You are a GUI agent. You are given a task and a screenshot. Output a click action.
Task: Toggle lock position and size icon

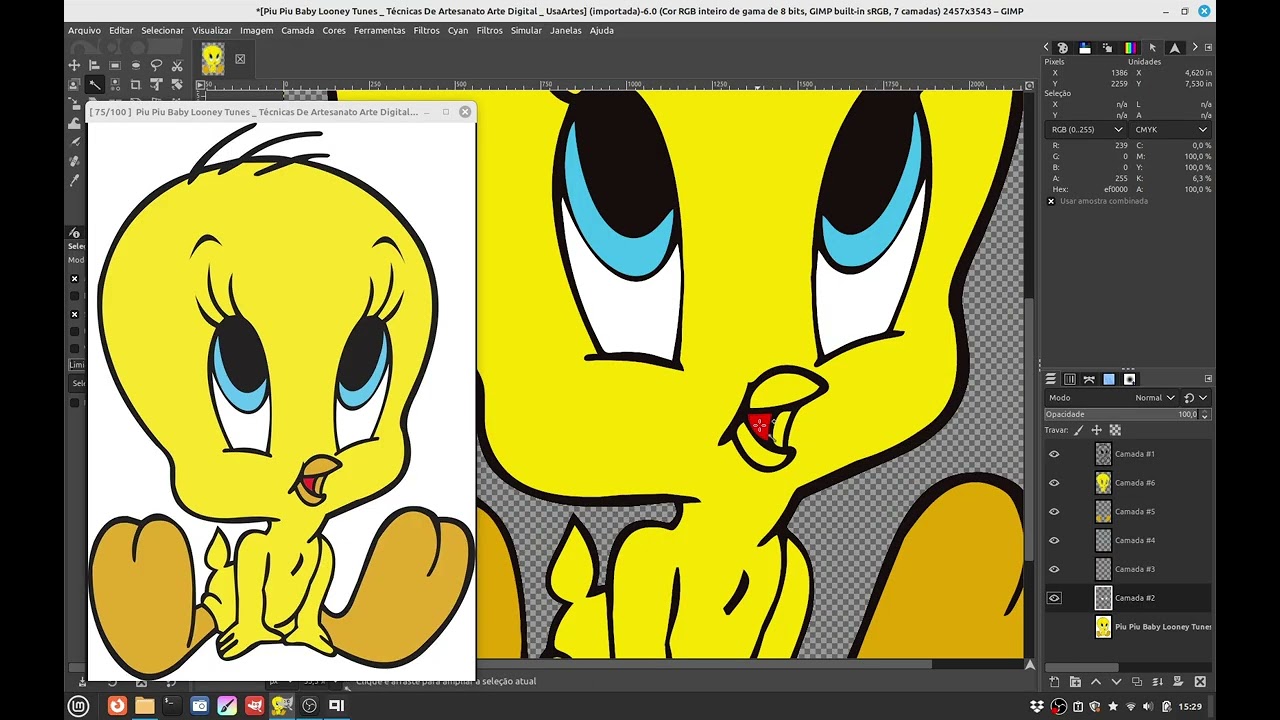pyautogui.click(x=1096, y=430)
